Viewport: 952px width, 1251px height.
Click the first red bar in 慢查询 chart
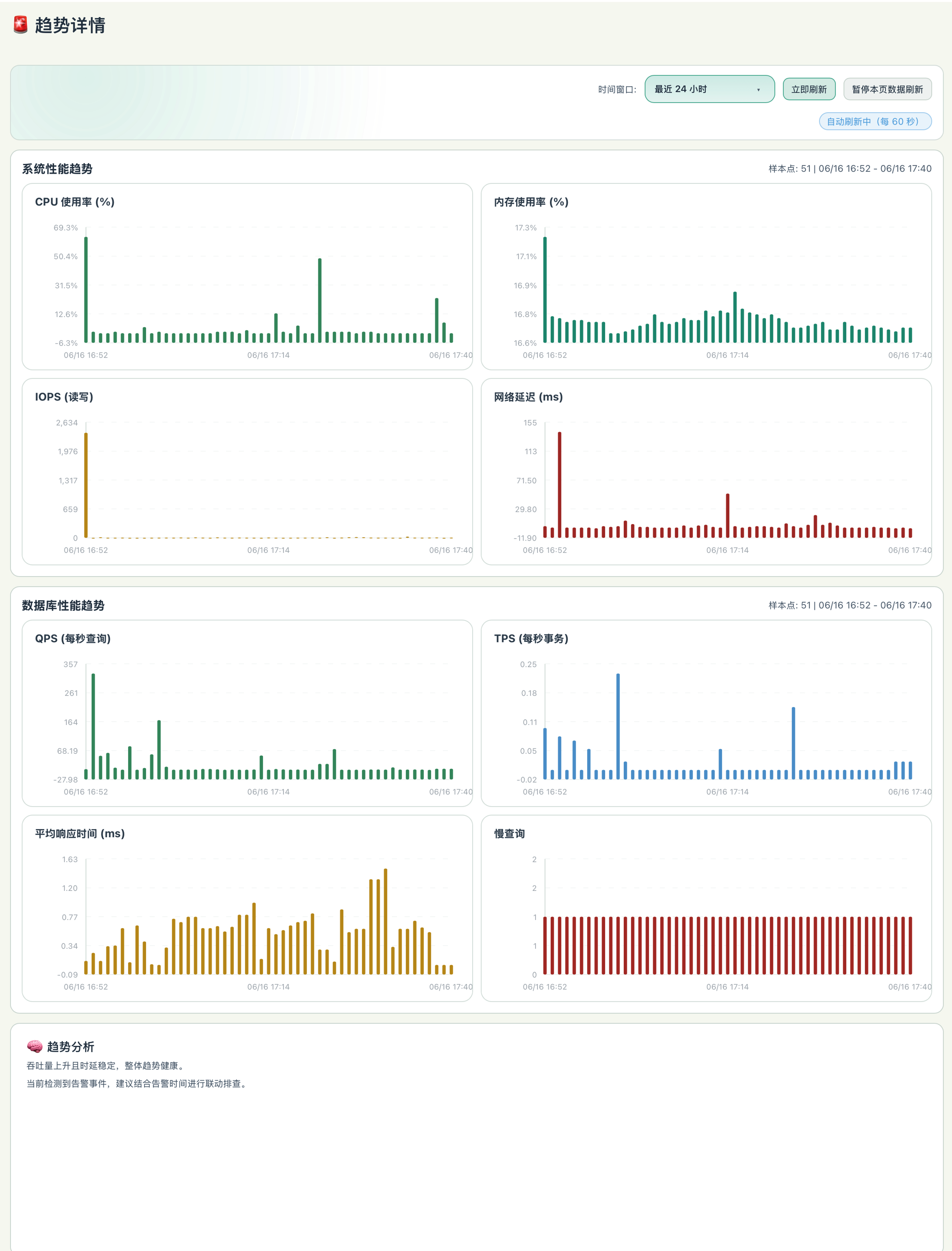click(x=545, y=945)
